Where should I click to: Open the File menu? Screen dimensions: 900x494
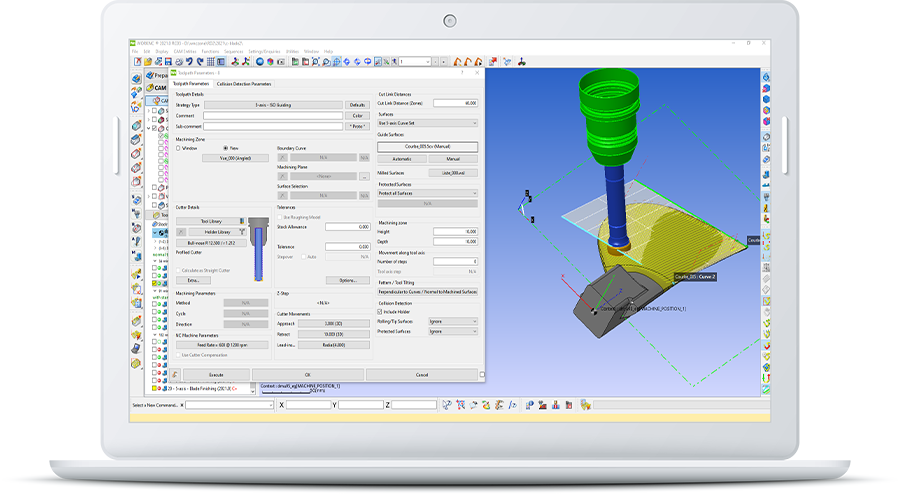coord(135,52)
